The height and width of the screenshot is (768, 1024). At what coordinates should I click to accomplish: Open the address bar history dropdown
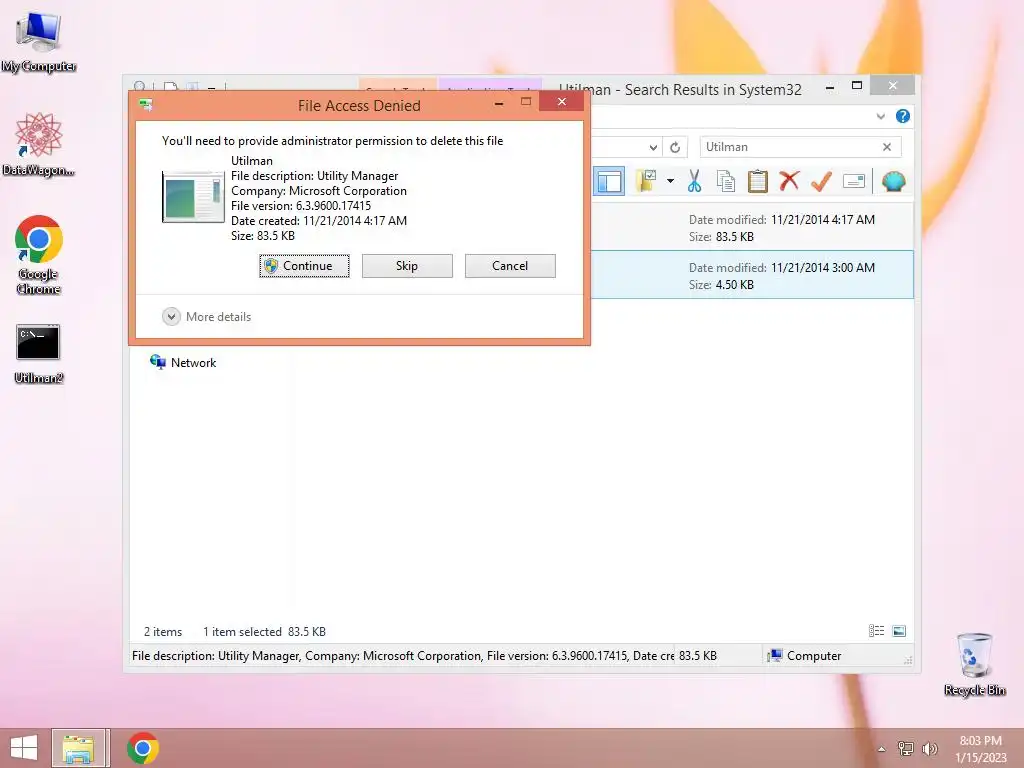(x=652, y=148)
